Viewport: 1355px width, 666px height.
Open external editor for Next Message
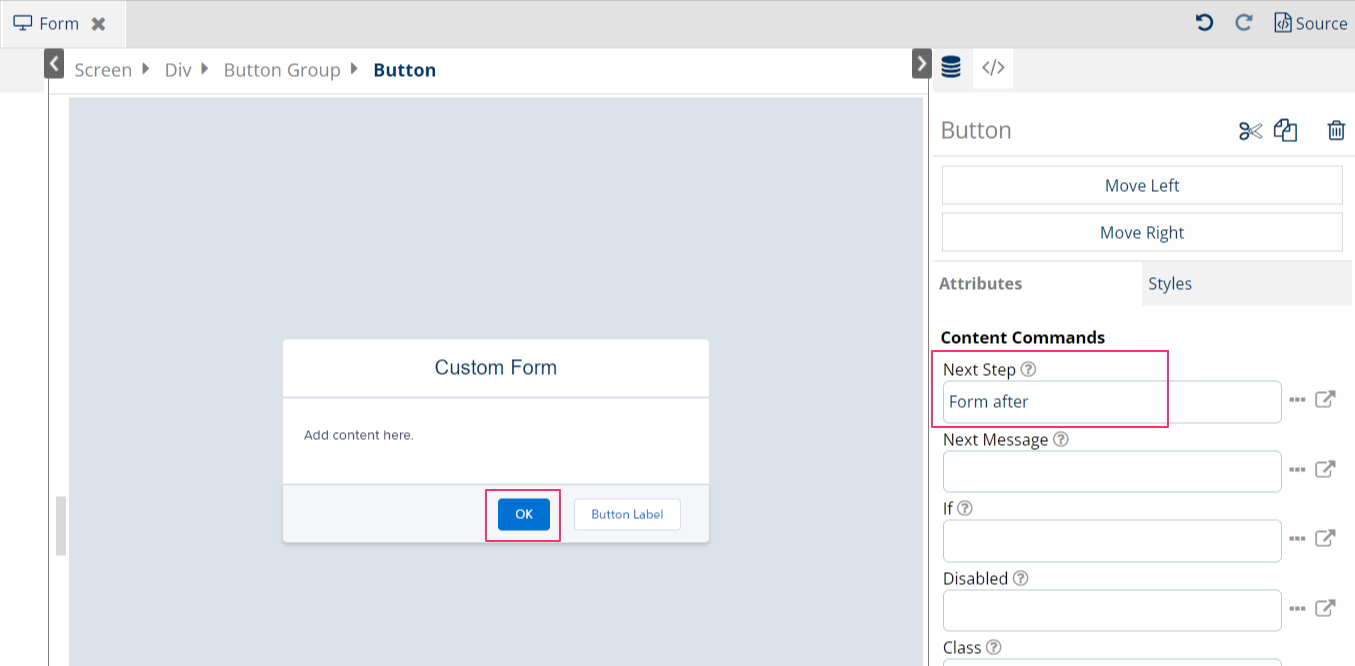[x=1325, y=469]
